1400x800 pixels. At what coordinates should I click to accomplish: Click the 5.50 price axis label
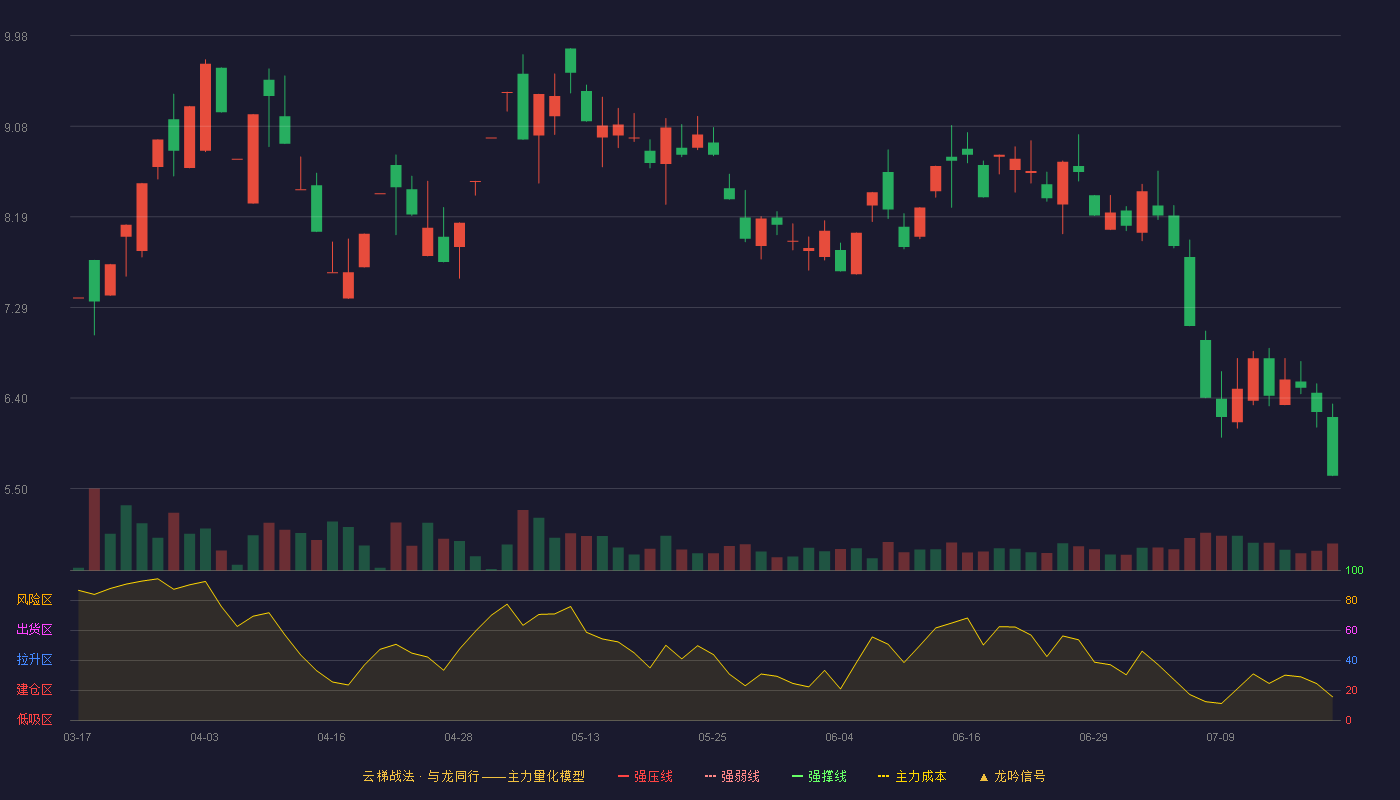pyautogui.click(x=16, y=489)
